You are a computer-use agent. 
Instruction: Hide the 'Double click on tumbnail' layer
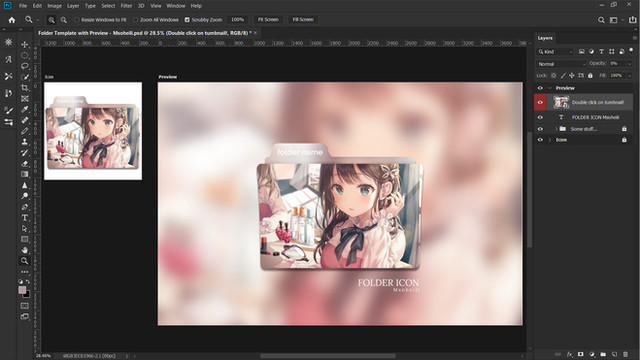tap(540, 102)
